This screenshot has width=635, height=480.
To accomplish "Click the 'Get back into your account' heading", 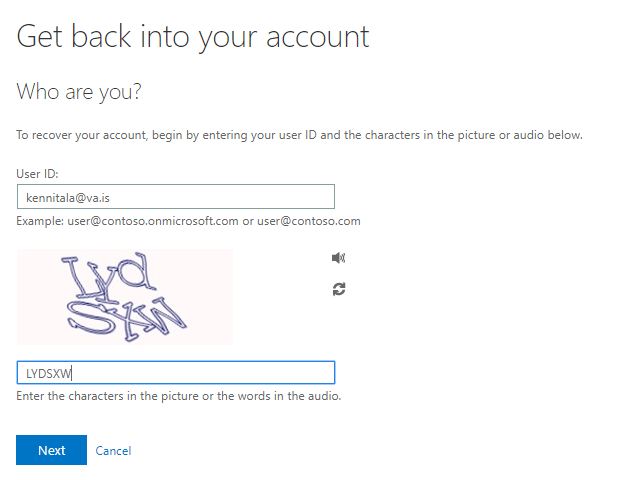I will coord(193,37).
